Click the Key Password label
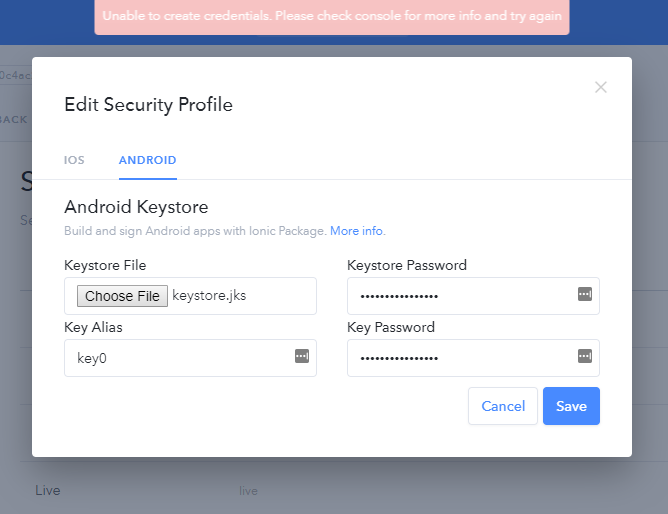668x514 pixels. pyautogui.click(x=391, y=327)
